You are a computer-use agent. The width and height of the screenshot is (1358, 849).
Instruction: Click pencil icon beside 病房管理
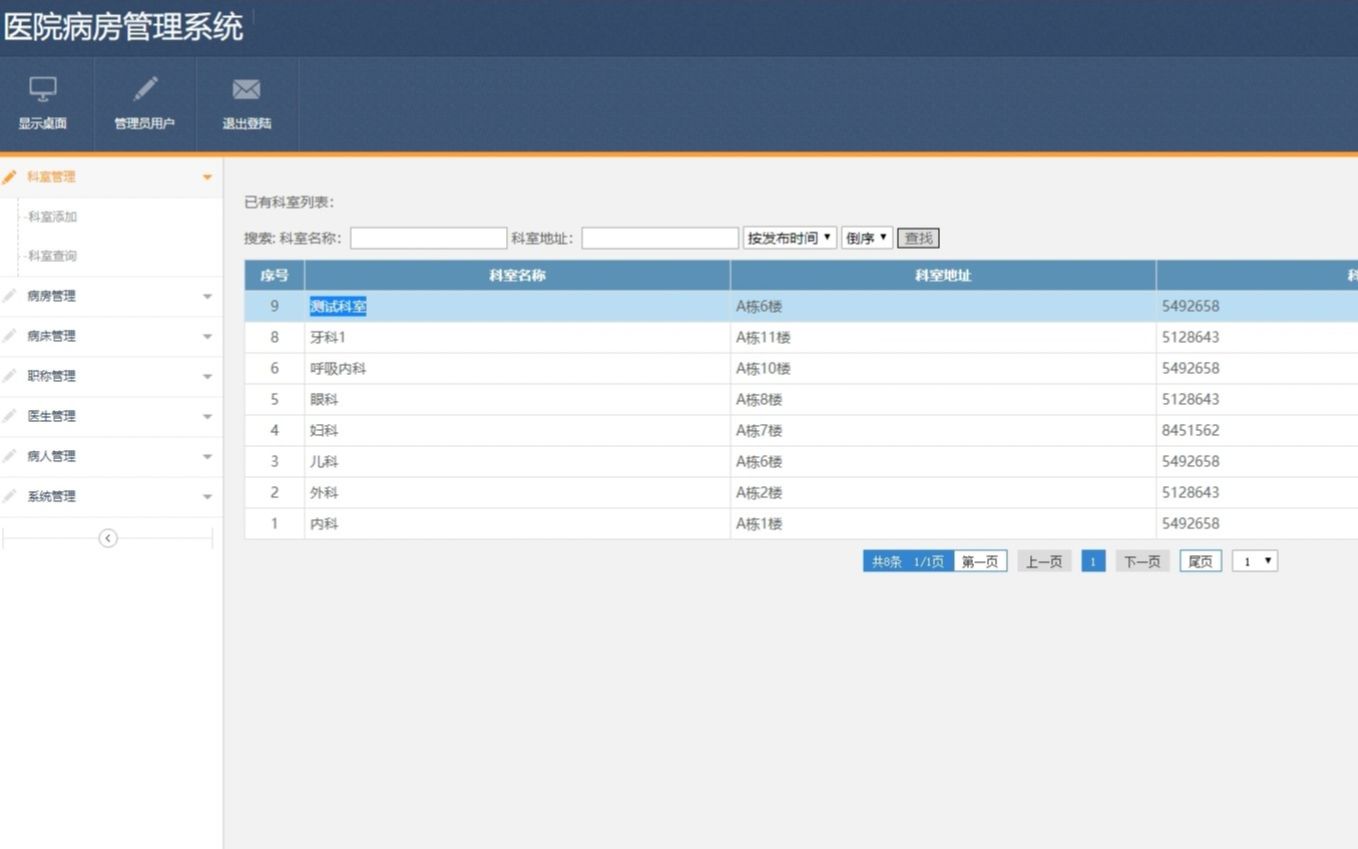(x=10, y=296)
